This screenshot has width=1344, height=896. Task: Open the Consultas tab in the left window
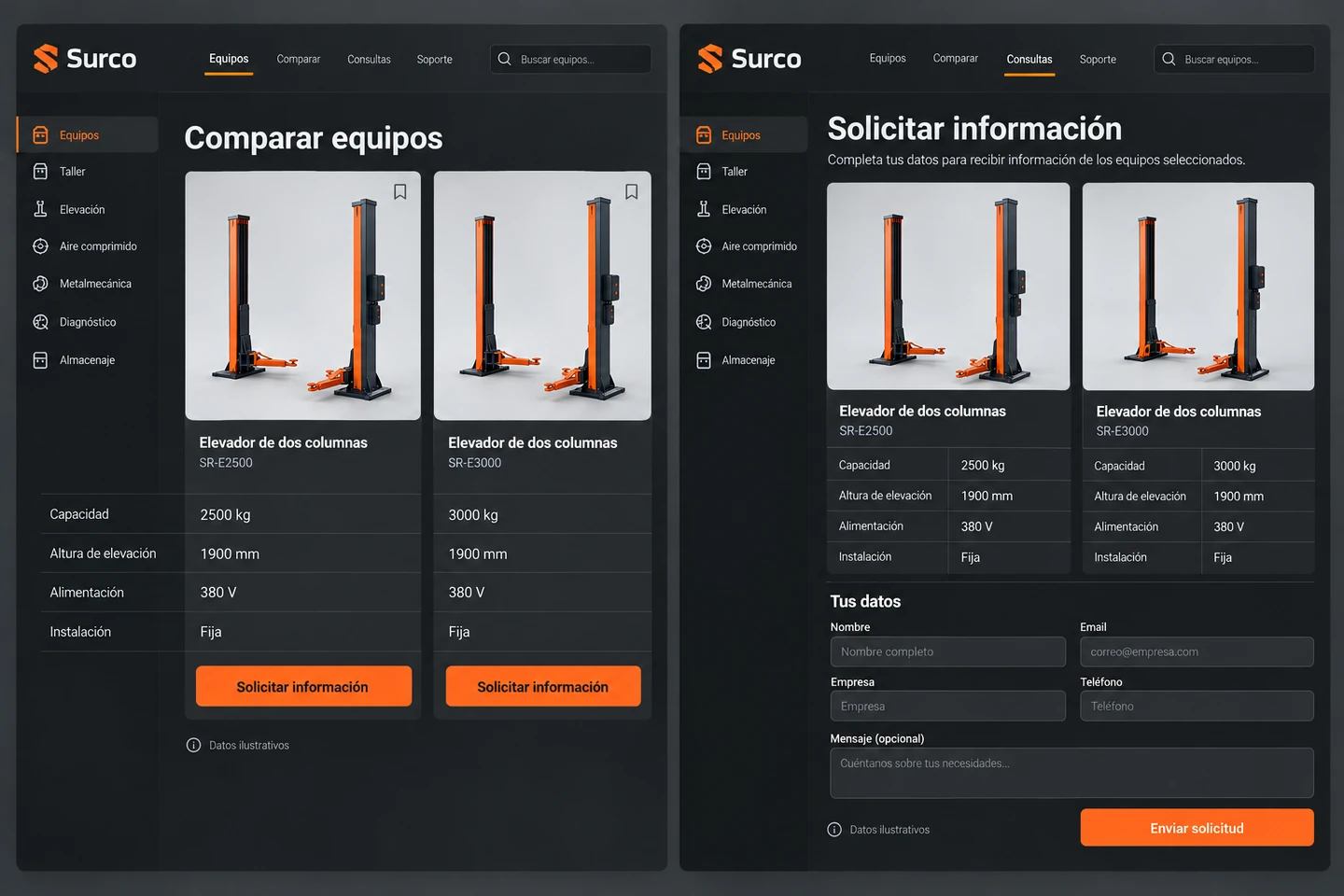click(x=369, y=59)
